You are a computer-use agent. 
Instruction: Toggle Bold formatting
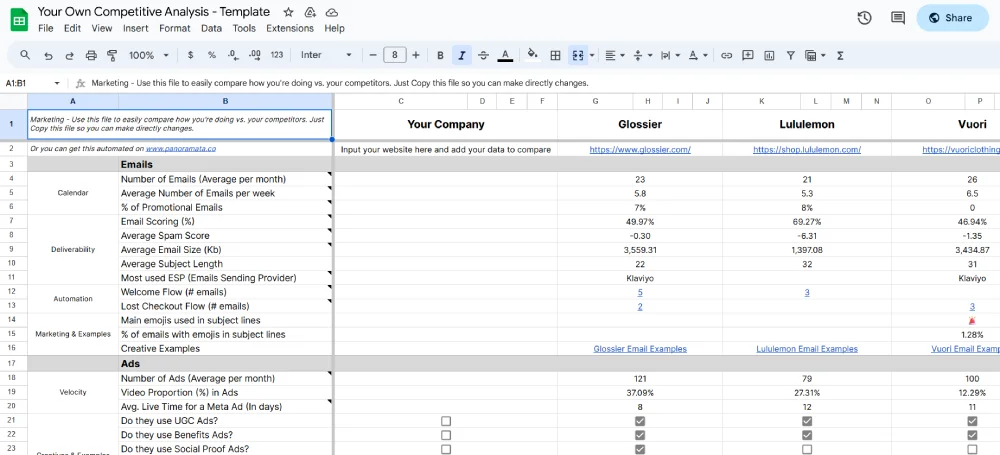click(440, 56)
